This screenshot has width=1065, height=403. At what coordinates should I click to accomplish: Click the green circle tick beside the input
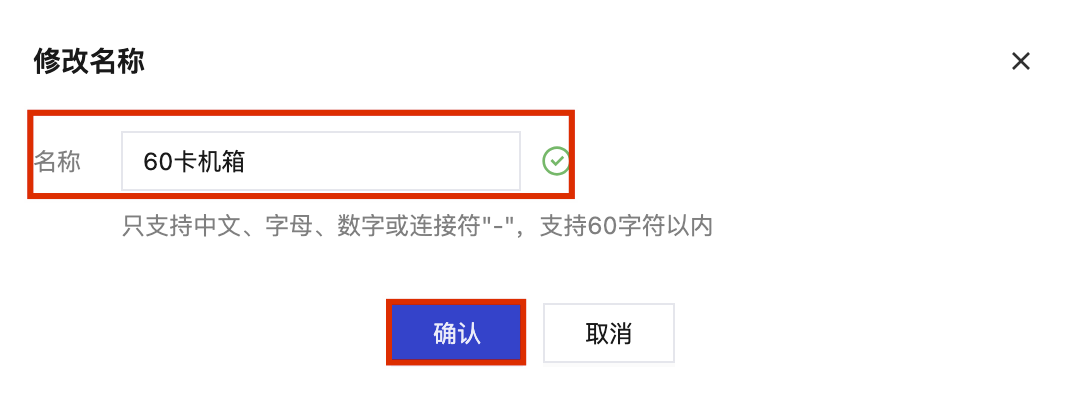(x=556, y=161)
